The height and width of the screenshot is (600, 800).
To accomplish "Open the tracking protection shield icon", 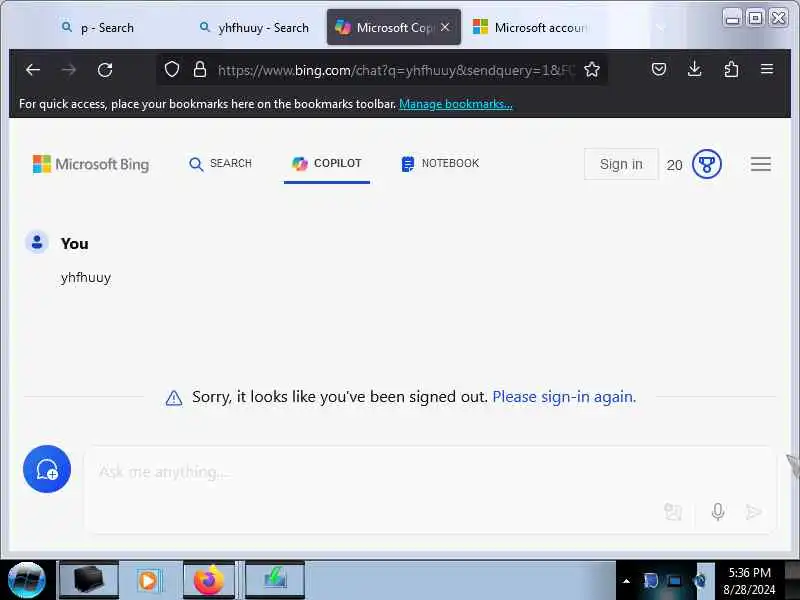I will point(172,69).
